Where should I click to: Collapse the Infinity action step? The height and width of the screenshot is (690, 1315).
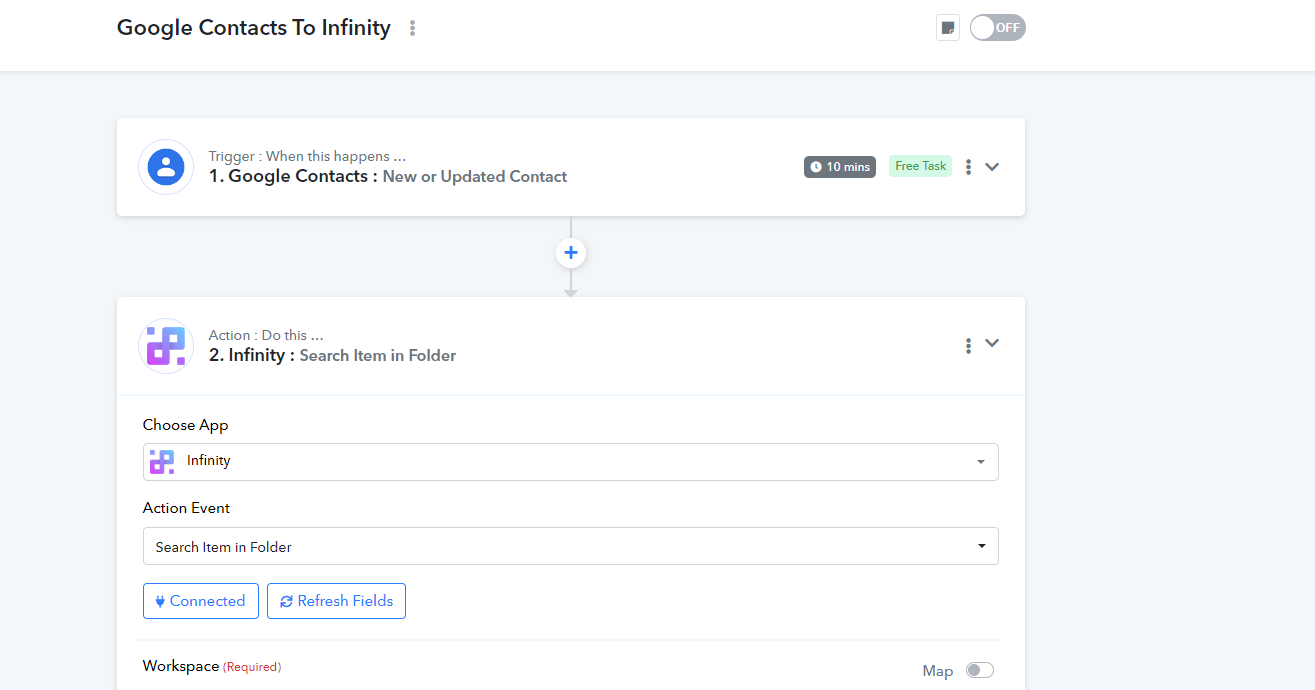pyautogui.click(x=992, y=343)
